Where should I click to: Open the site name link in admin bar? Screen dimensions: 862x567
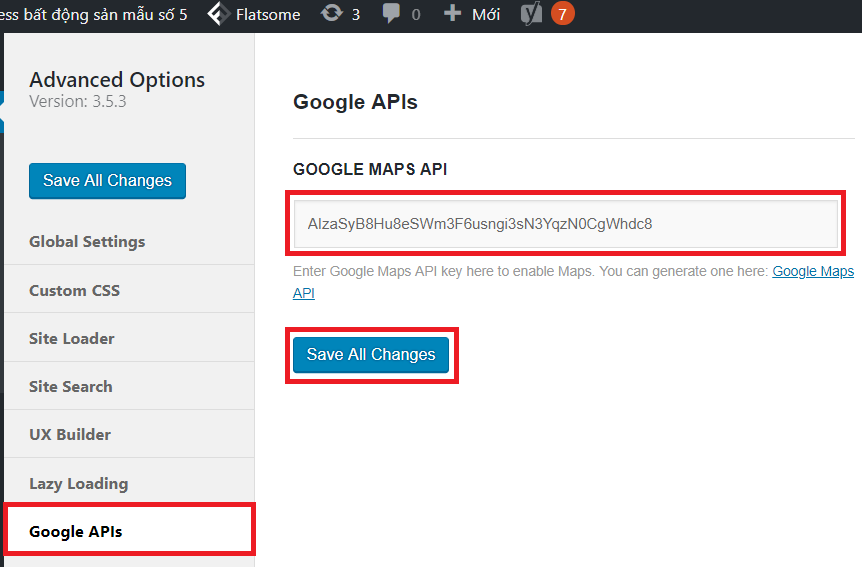93,14
